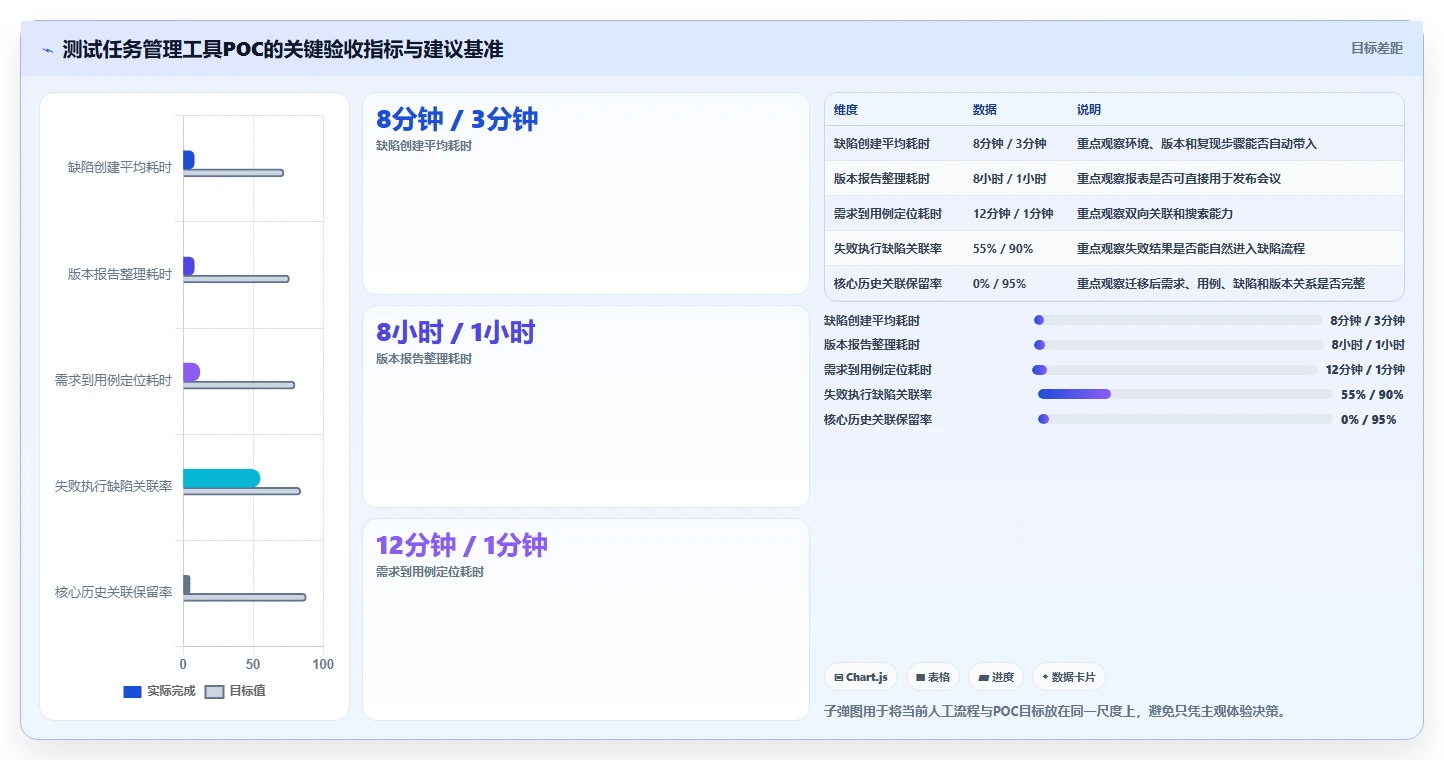
Task: Click the 12分钟 / 1分钟 progress value text
Action: 1365,370
